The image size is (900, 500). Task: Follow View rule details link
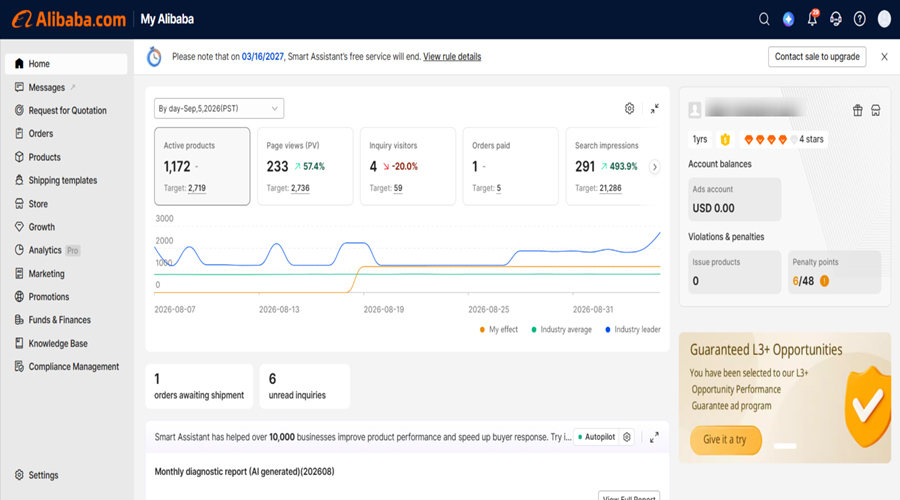(452, 57)
